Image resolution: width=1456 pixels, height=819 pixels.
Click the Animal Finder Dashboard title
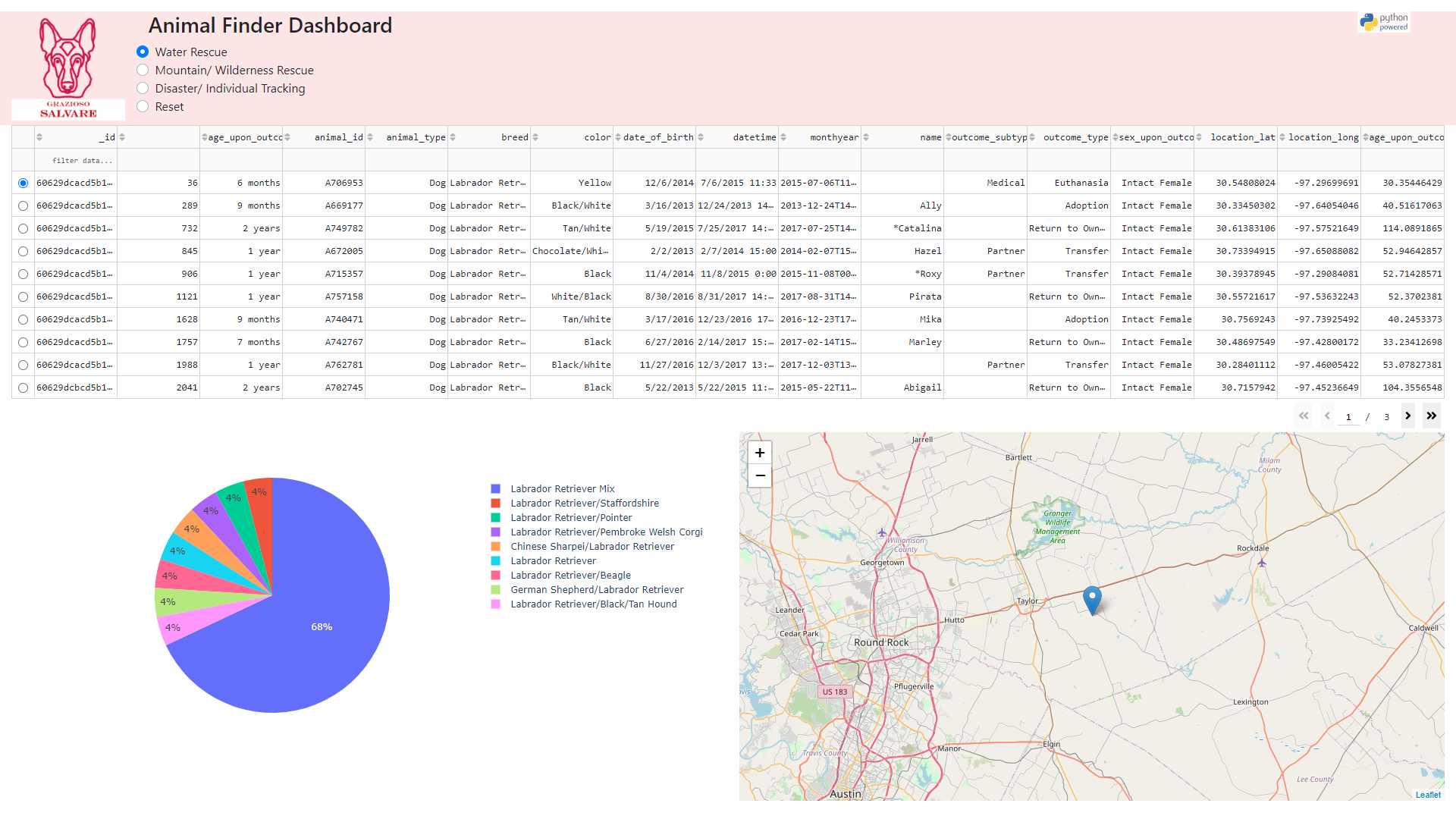pos(270,25)
